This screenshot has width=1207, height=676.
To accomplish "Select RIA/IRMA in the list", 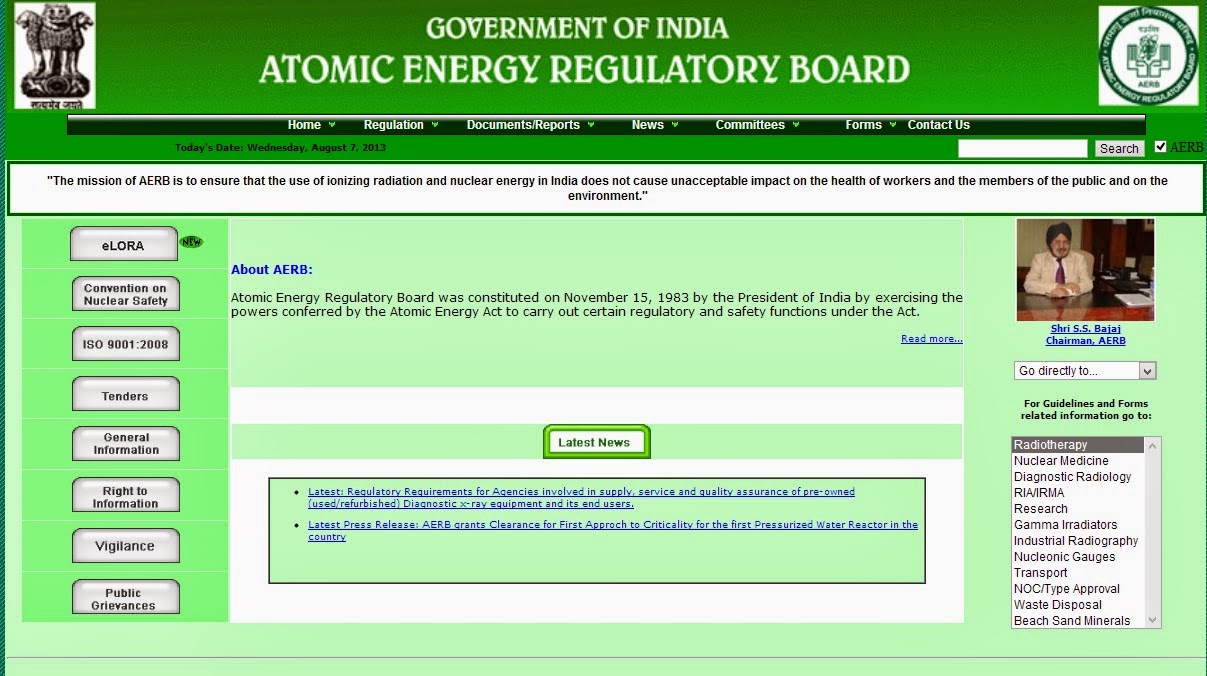I will pos(1078,493).
